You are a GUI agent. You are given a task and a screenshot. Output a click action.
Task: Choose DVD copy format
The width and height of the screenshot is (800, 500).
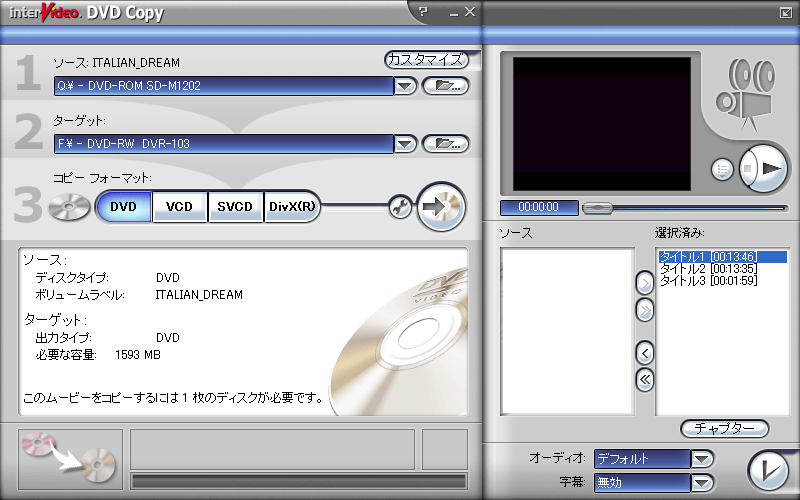pos(123,207)
